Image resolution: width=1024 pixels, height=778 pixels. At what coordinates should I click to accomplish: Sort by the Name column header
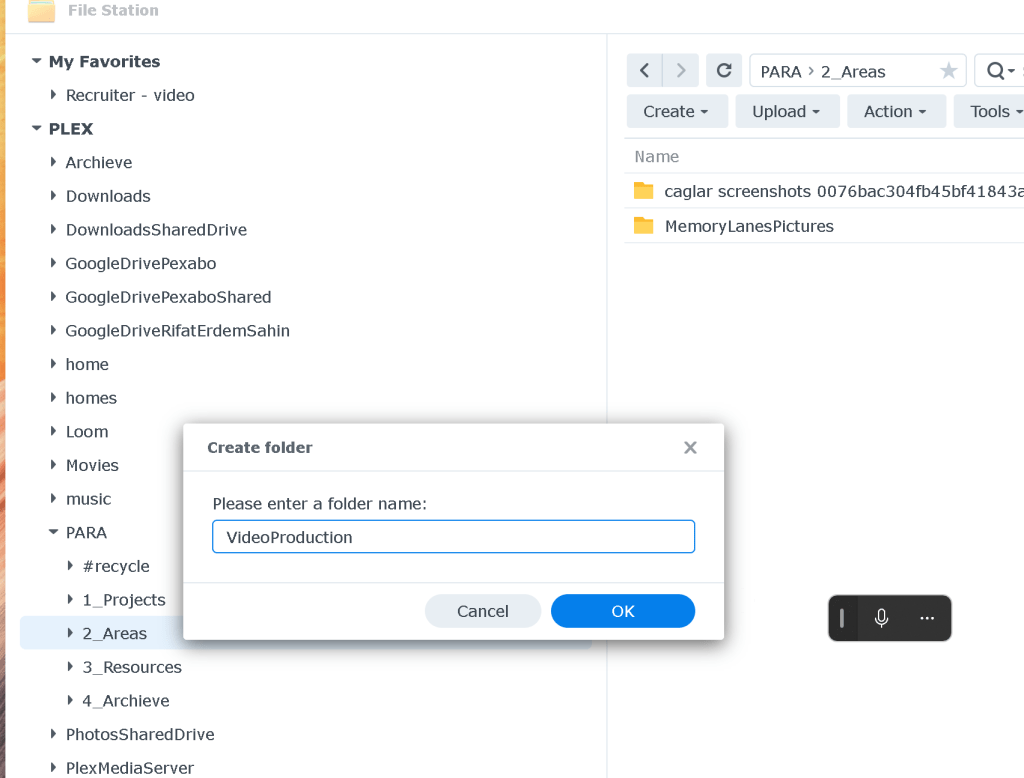tap(656, 157)
